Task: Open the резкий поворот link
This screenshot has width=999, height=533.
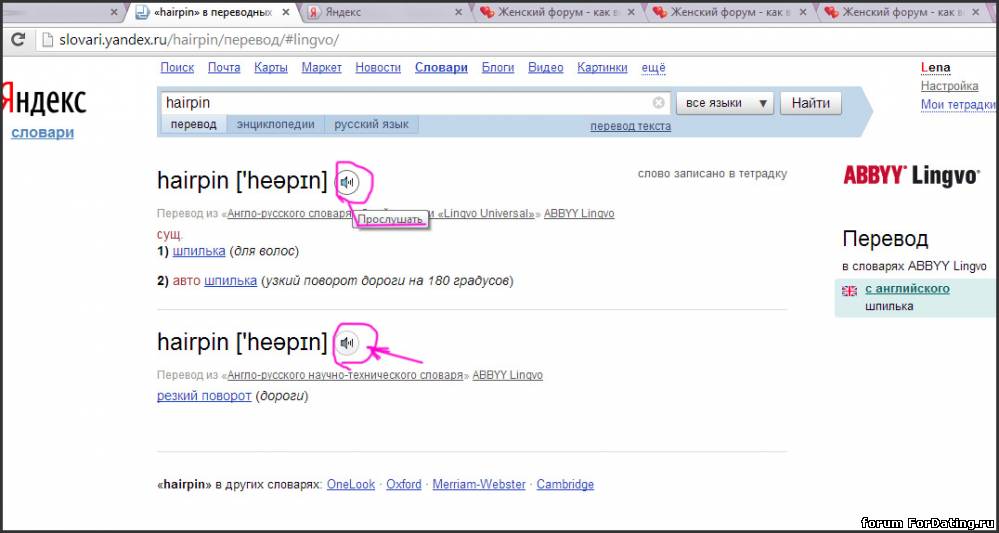Action: pos(204,396)
